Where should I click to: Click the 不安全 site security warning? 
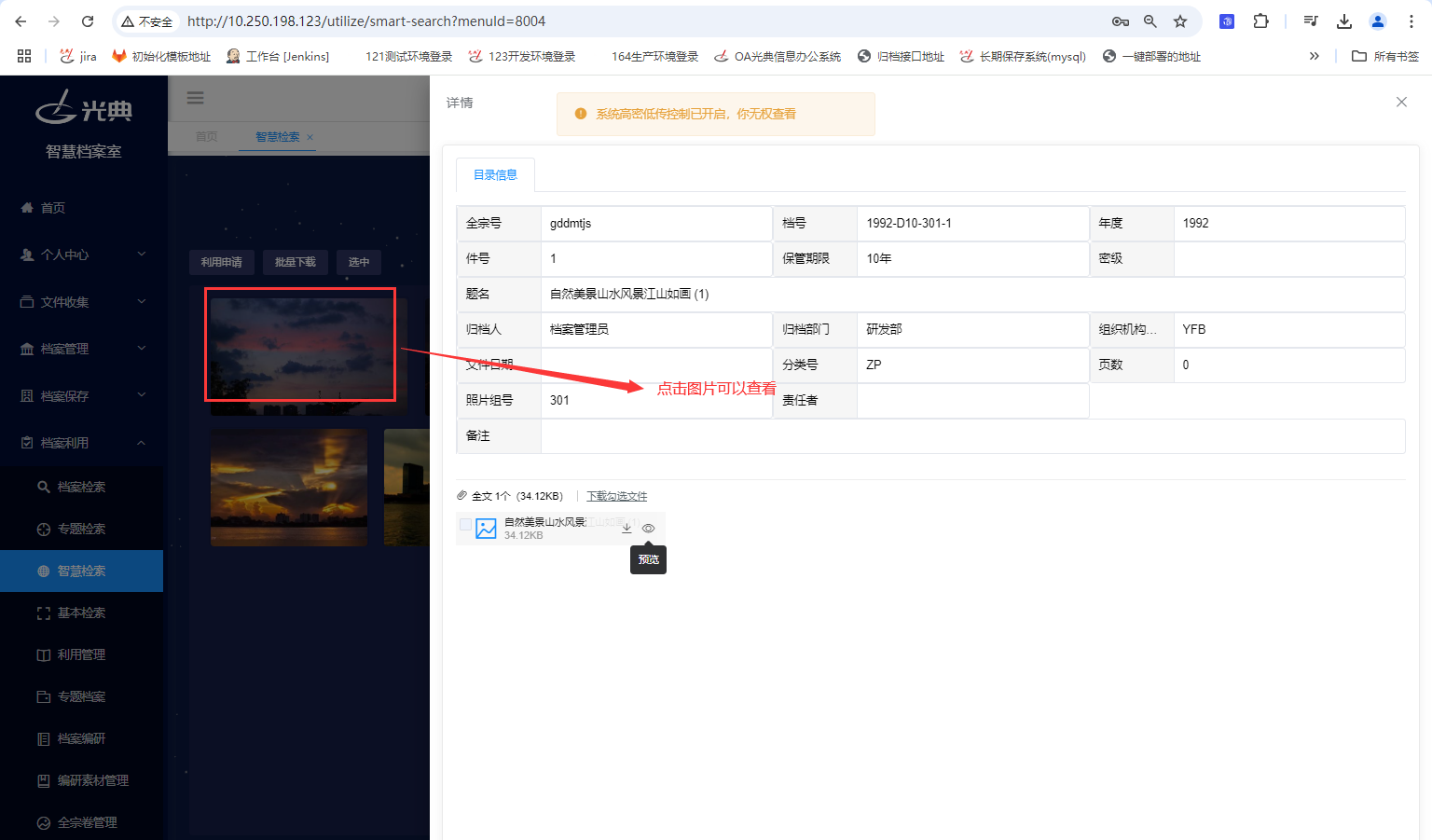(147, 21)
